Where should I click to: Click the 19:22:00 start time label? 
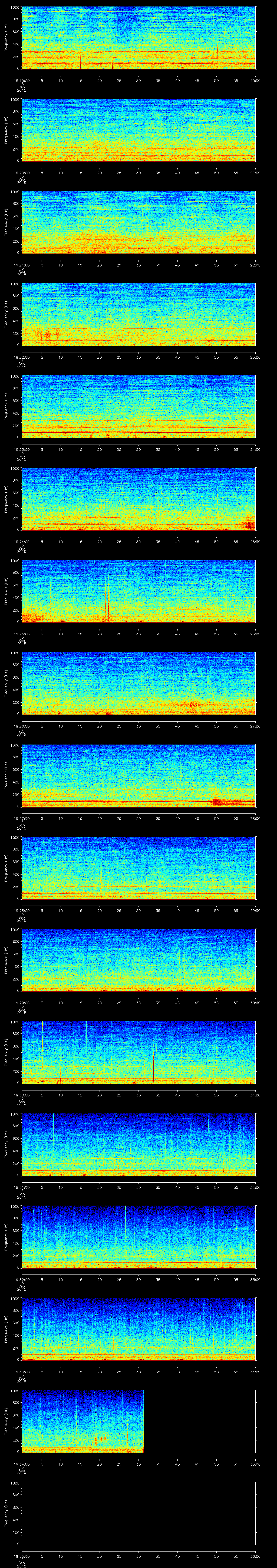[x=21, y=357]
